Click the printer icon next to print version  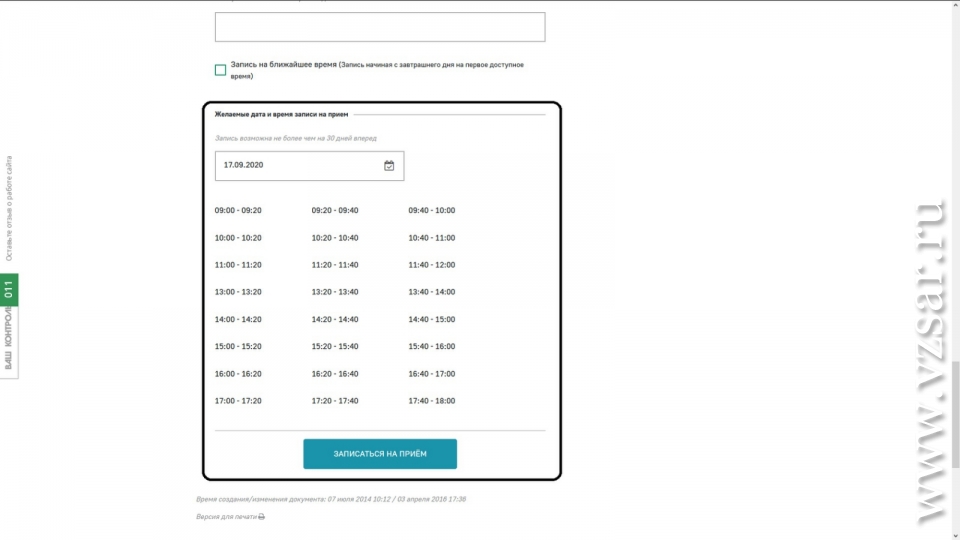pos(261,517)
